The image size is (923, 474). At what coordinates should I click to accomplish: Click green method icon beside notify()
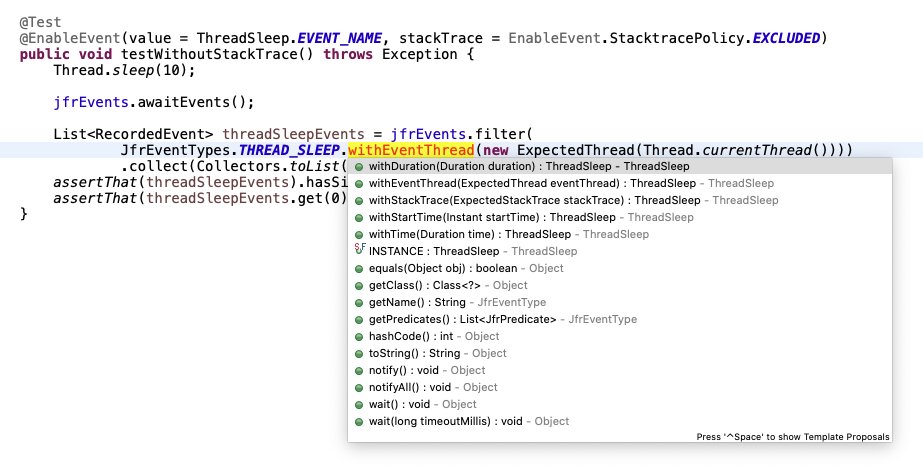(359, 372)
